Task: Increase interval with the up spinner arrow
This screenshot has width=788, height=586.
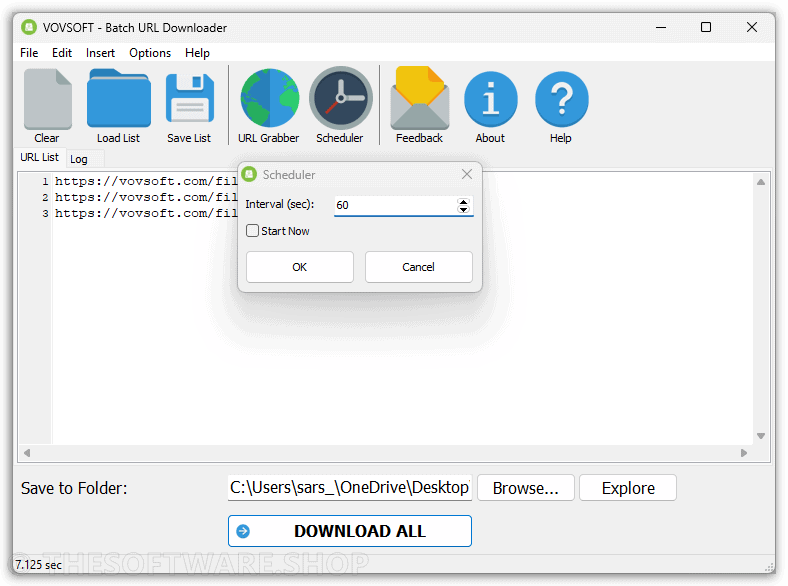Action: point(463,202)
